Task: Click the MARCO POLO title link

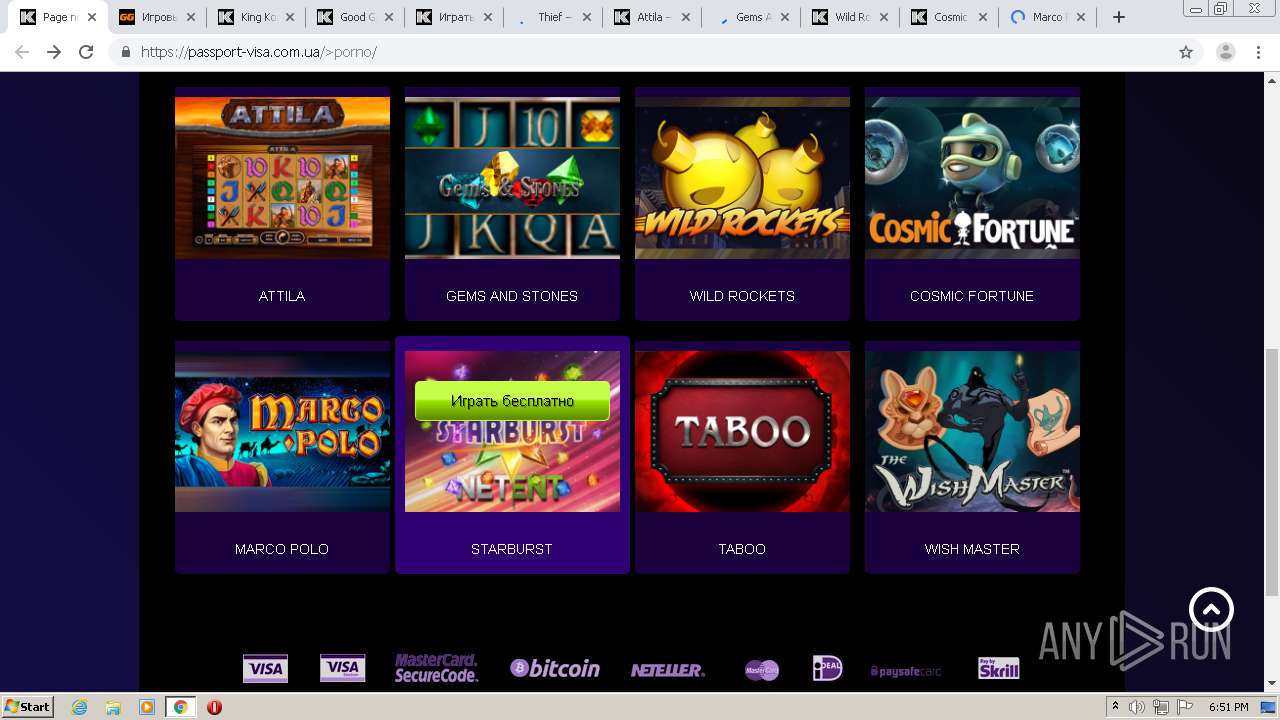Action: coord(282,549)
